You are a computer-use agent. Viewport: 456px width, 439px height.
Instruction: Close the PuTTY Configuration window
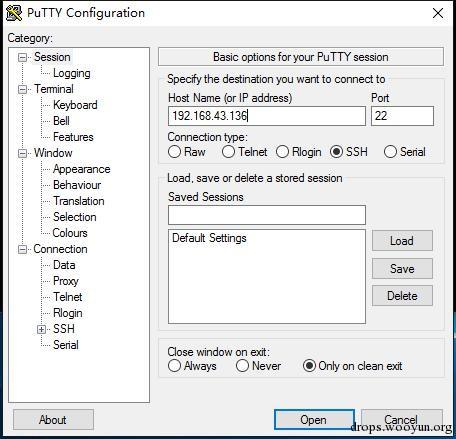click(438, 13)
